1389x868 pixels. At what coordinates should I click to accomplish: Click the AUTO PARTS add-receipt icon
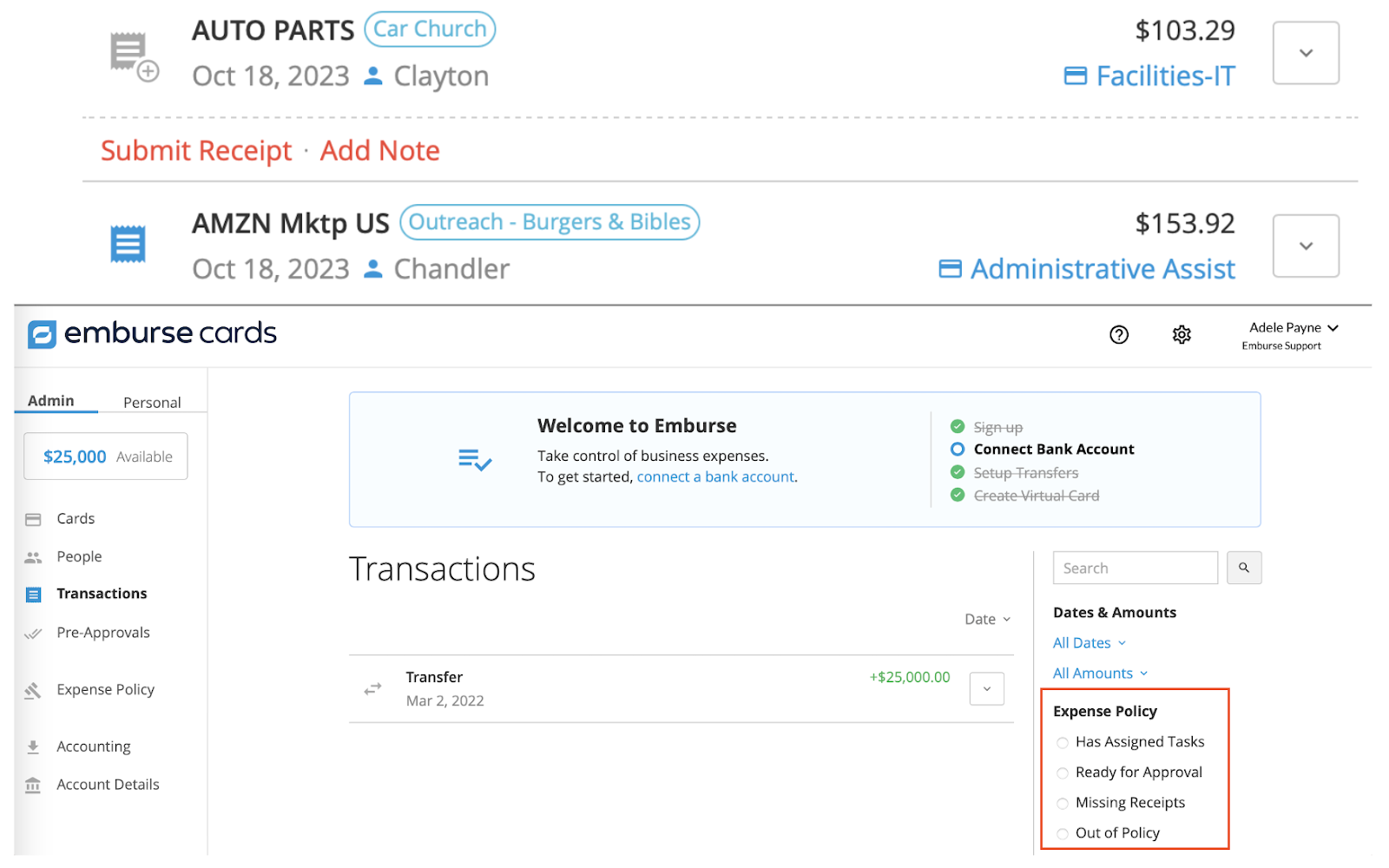coord(134,57)
